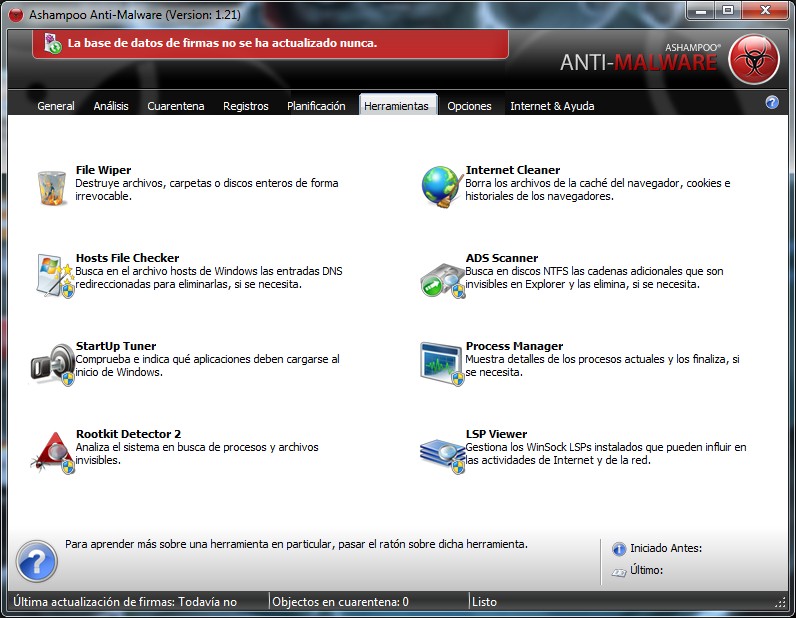This screenshot has width=796, height=618.
Task: Open the File Wiper trash bin icon
Action: tap(52, 188)
